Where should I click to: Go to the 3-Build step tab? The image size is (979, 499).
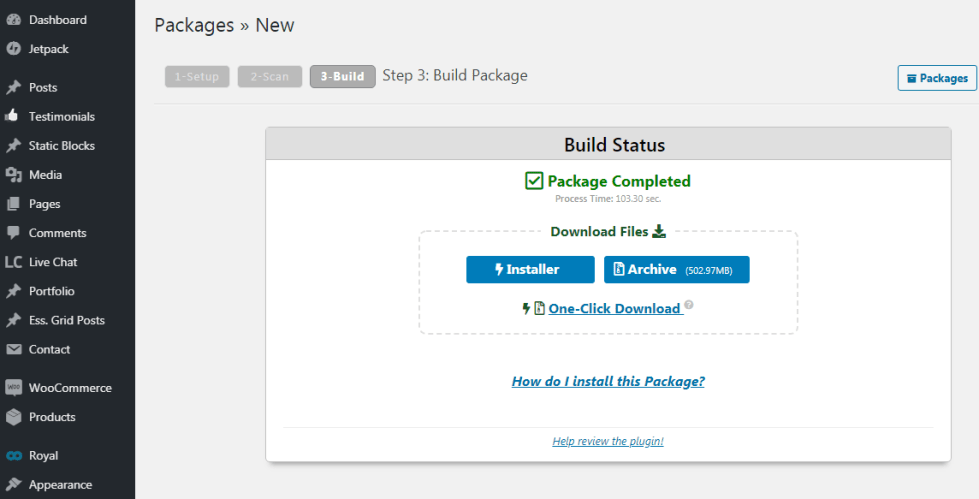pyautogui.click(x=342, y=76)
